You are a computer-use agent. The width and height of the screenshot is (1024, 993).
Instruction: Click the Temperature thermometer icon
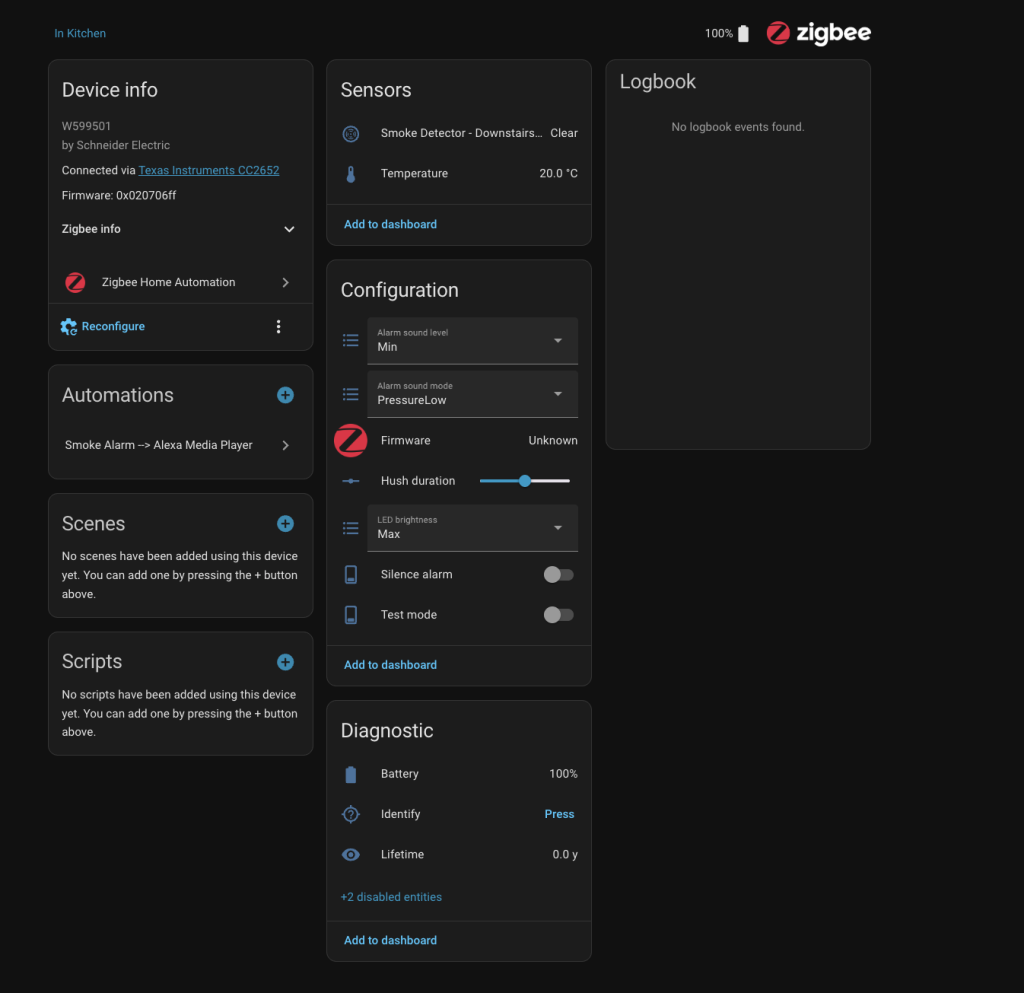point(351,174)
